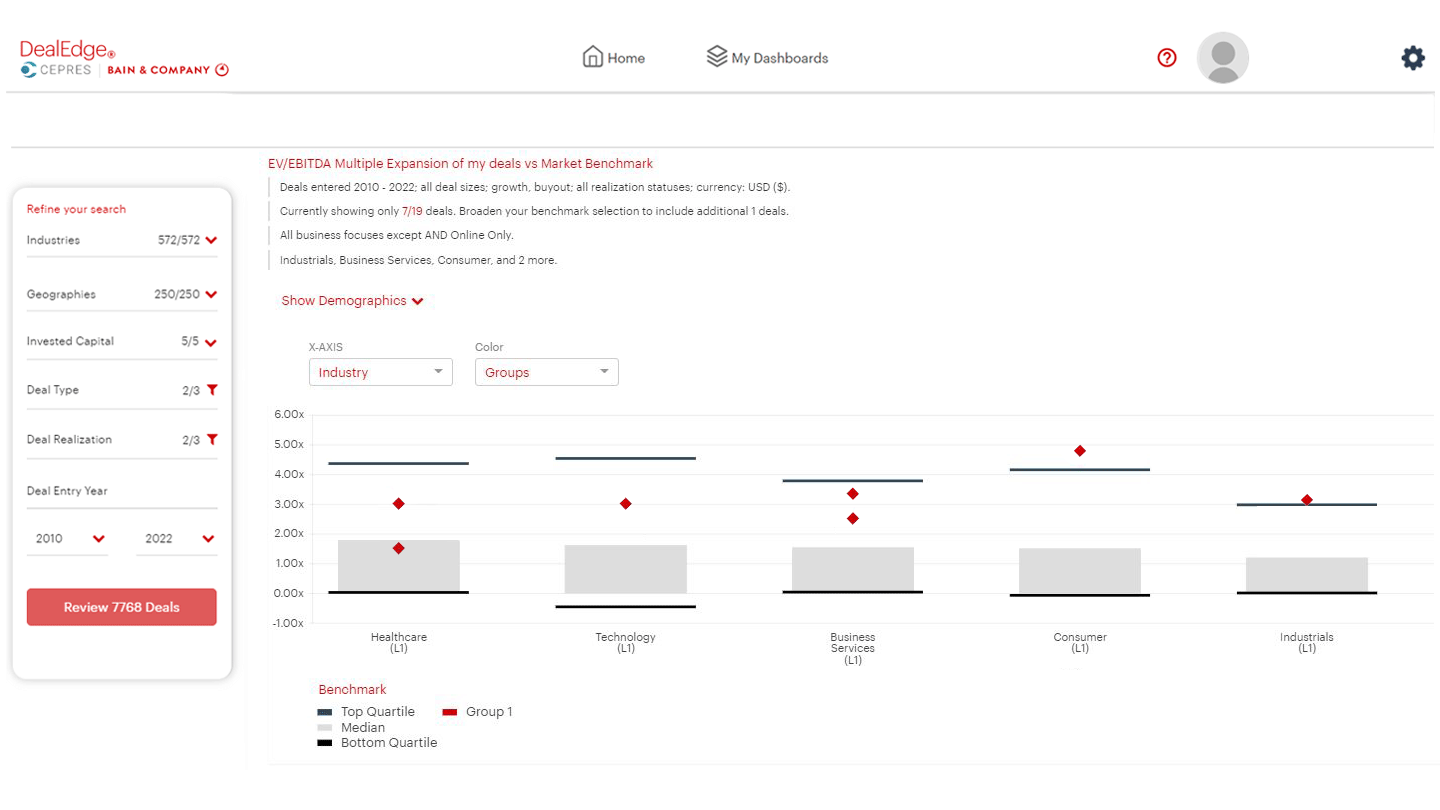This screenshot has width=1440, height=810.
Task: Click the Deal Realization filter funnel icon
Action: pyautogui.click(x=211, y=438)
